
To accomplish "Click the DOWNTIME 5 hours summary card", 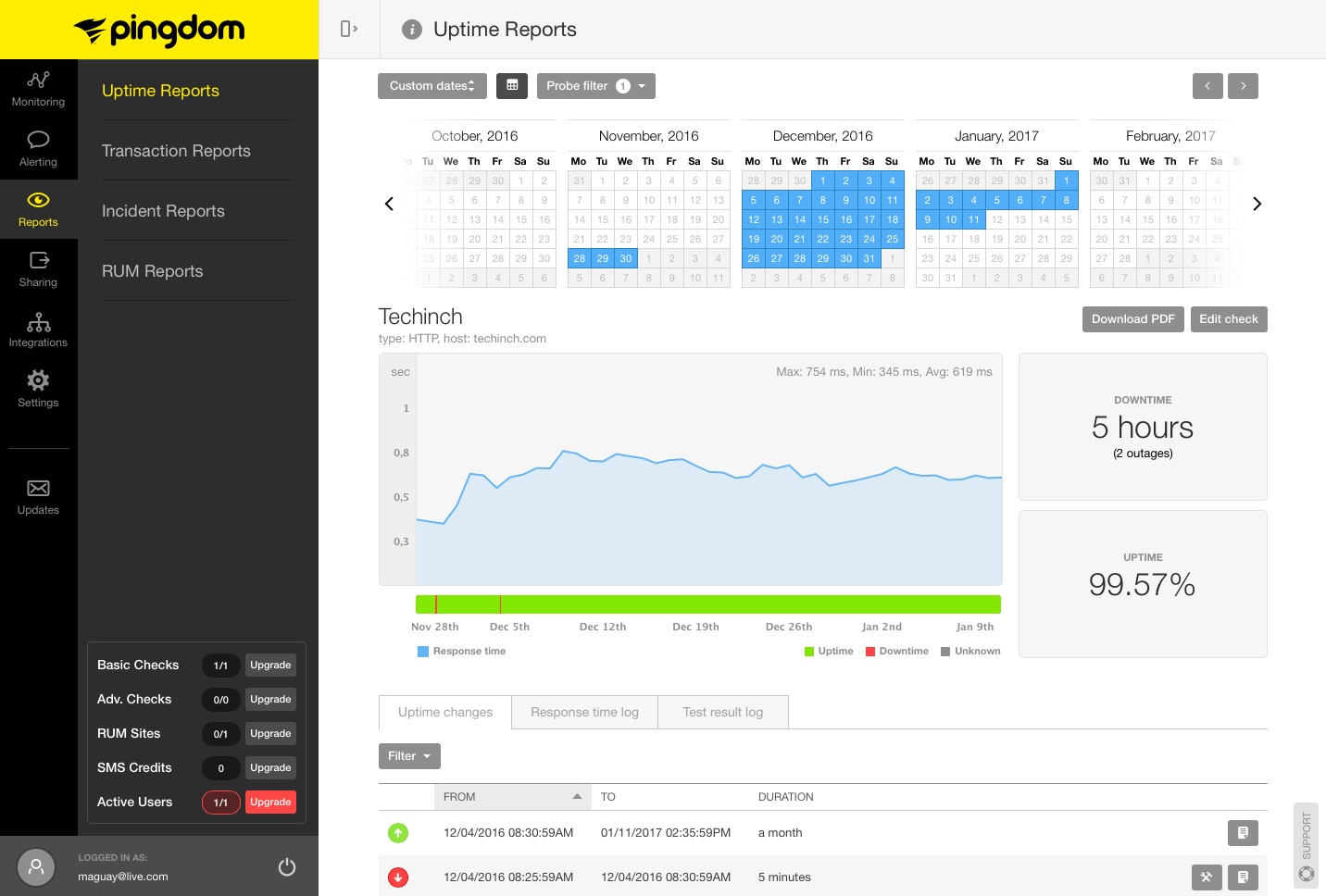I will point(1143,427).
